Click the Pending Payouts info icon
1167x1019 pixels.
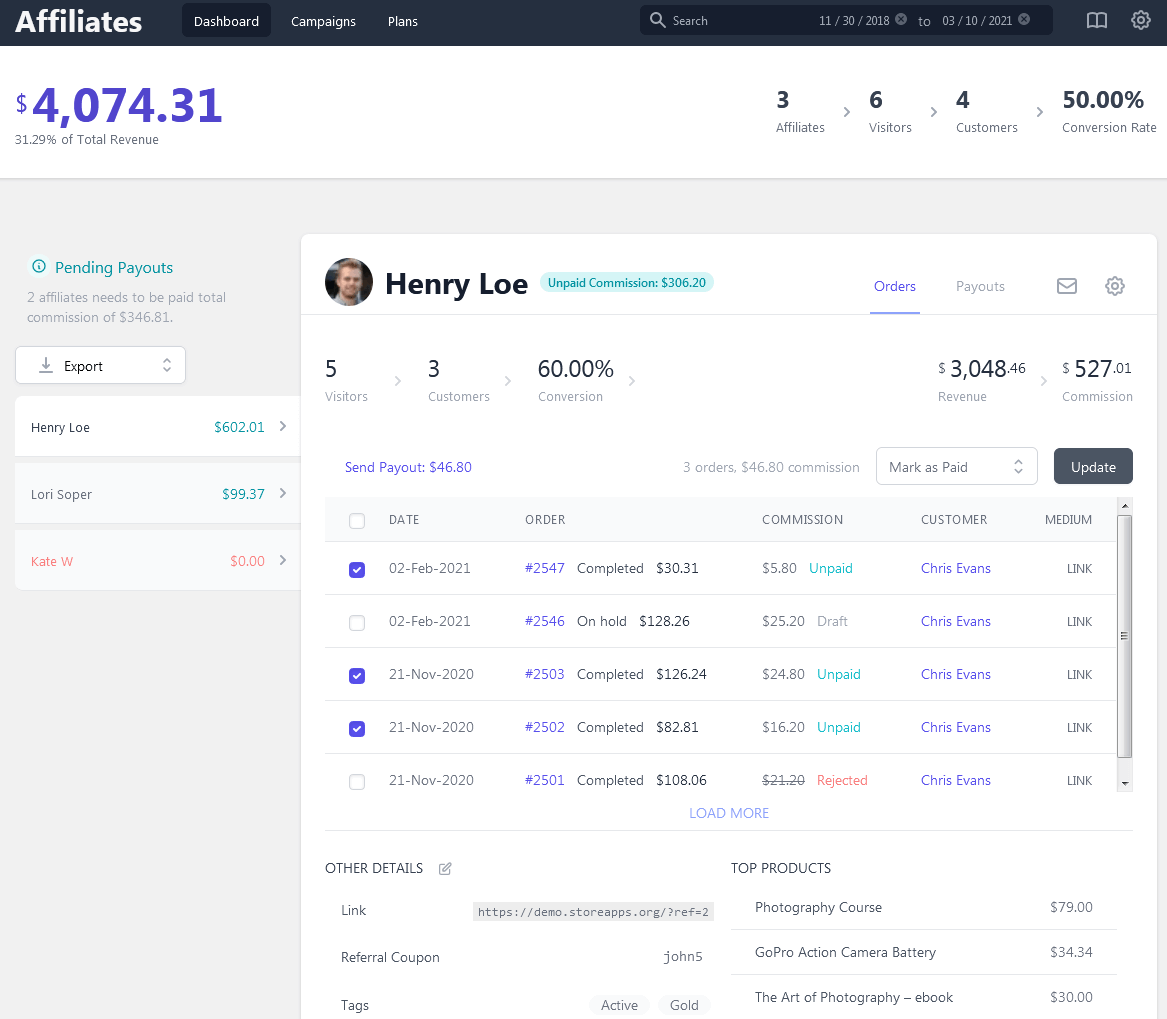pos(39,266)
